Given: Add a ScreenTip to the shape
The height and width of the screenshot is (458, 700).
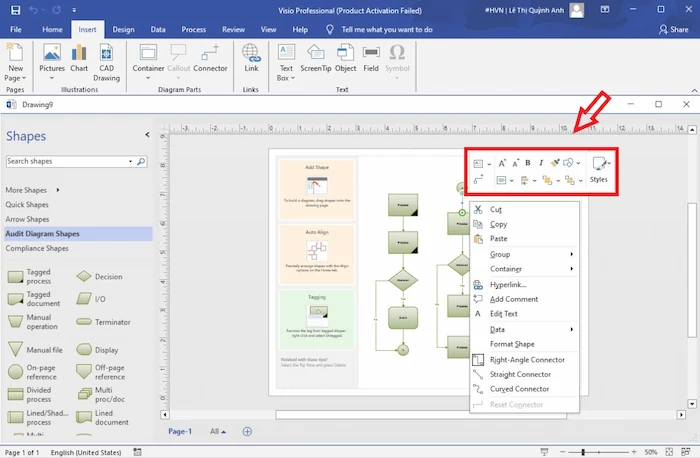Looking at the screenshot, I should click(x=316, y=58).
